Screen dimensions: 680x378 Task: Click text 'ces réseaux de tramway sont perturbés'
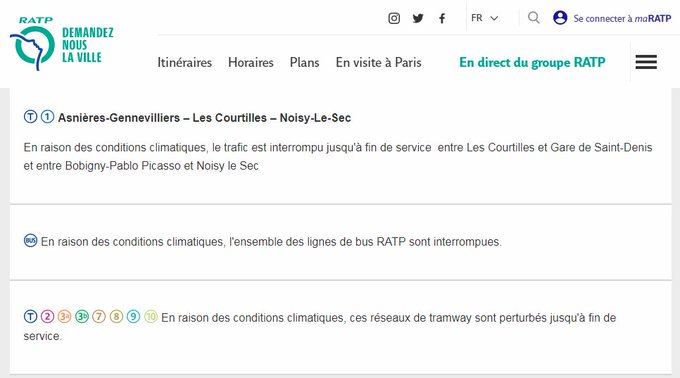448,318
